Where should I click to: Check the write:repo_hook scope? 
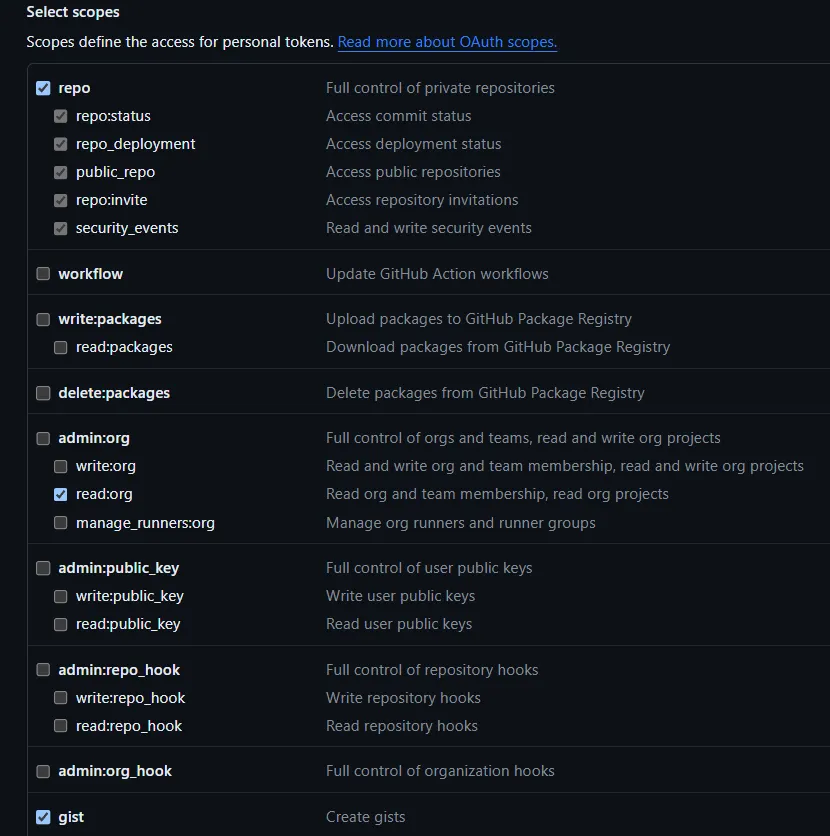(x=61, y=699)
